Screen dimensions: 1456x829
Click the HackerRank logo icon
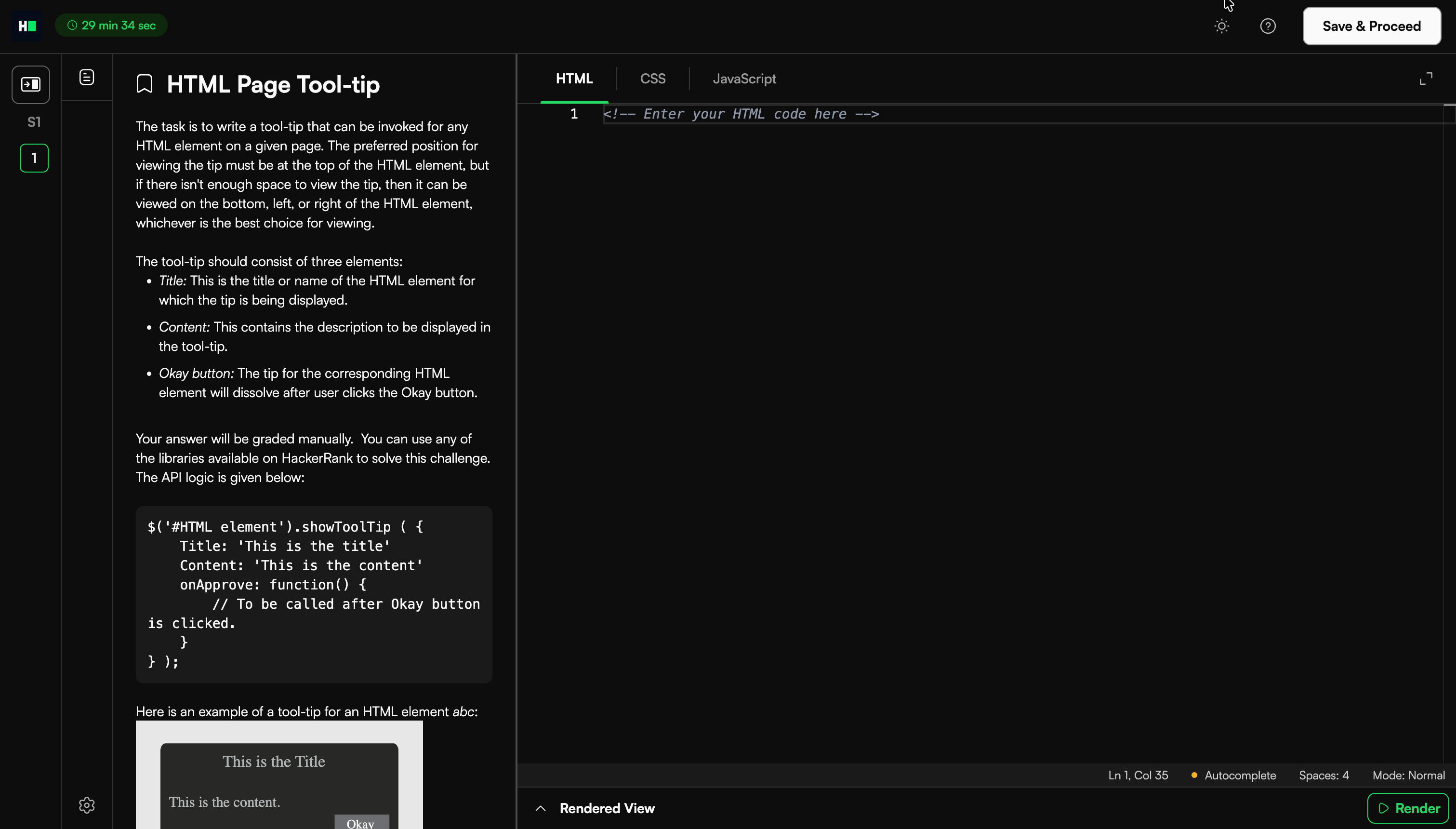click(27, 26)
